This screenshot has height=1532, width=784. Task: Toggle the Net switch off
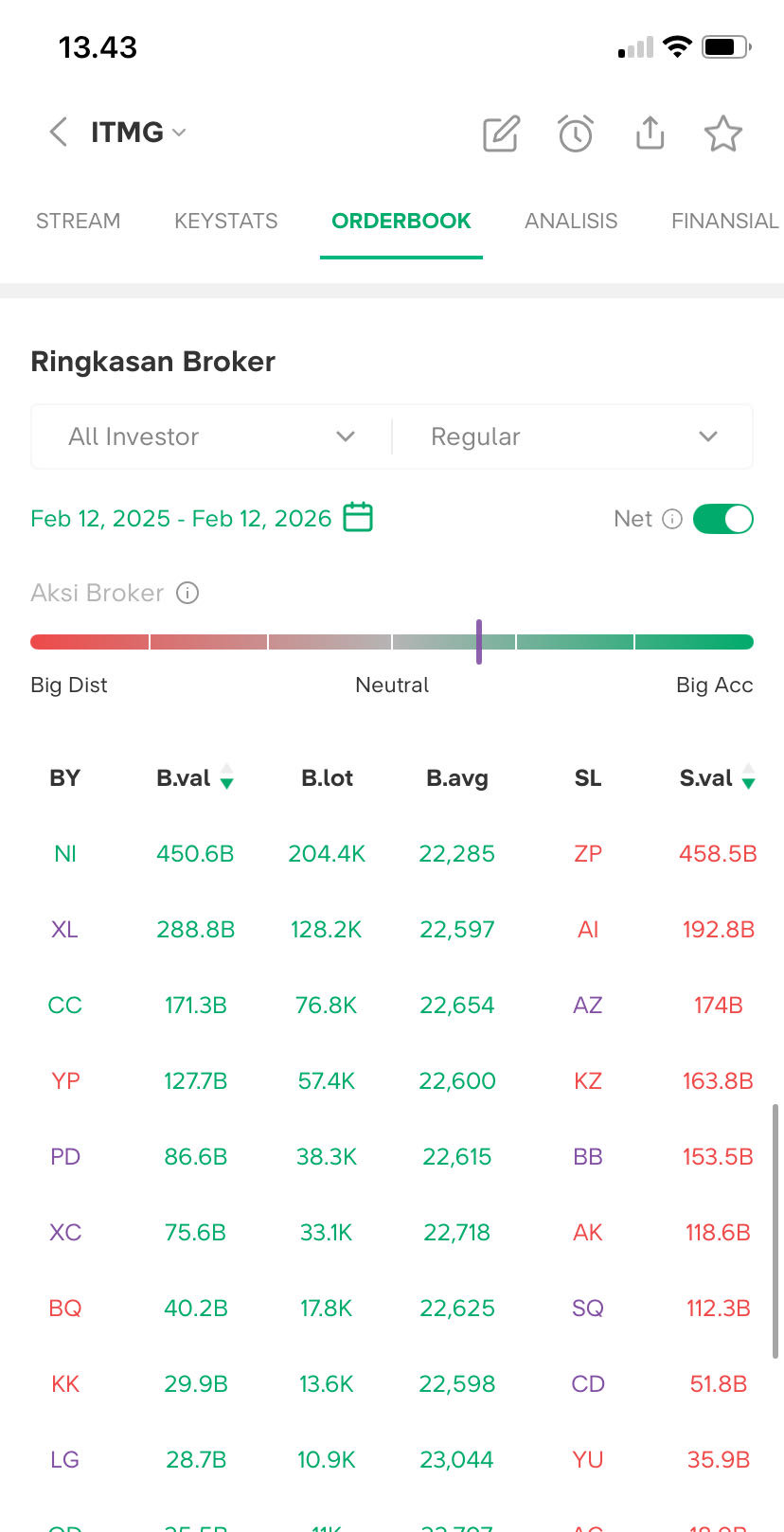tap(723, 519)
